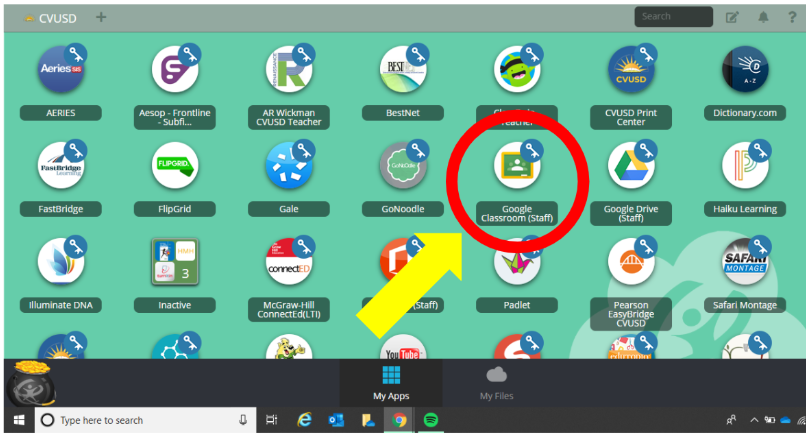
Task: Open the Windows Start menu
Action: (x=19, y=420)
